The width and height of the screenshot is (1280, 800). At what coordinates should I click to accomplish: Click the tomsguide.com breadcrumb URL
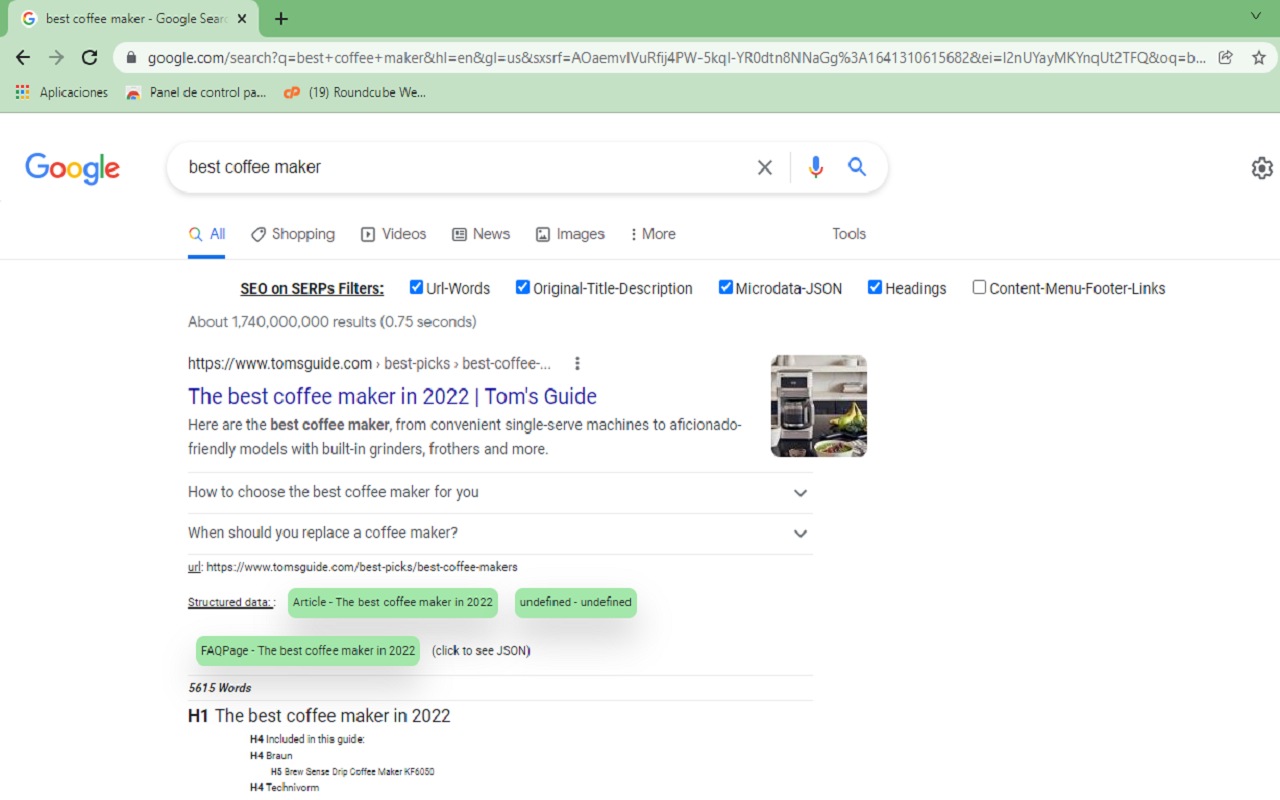pyautogui.click(x=369, y=364)
